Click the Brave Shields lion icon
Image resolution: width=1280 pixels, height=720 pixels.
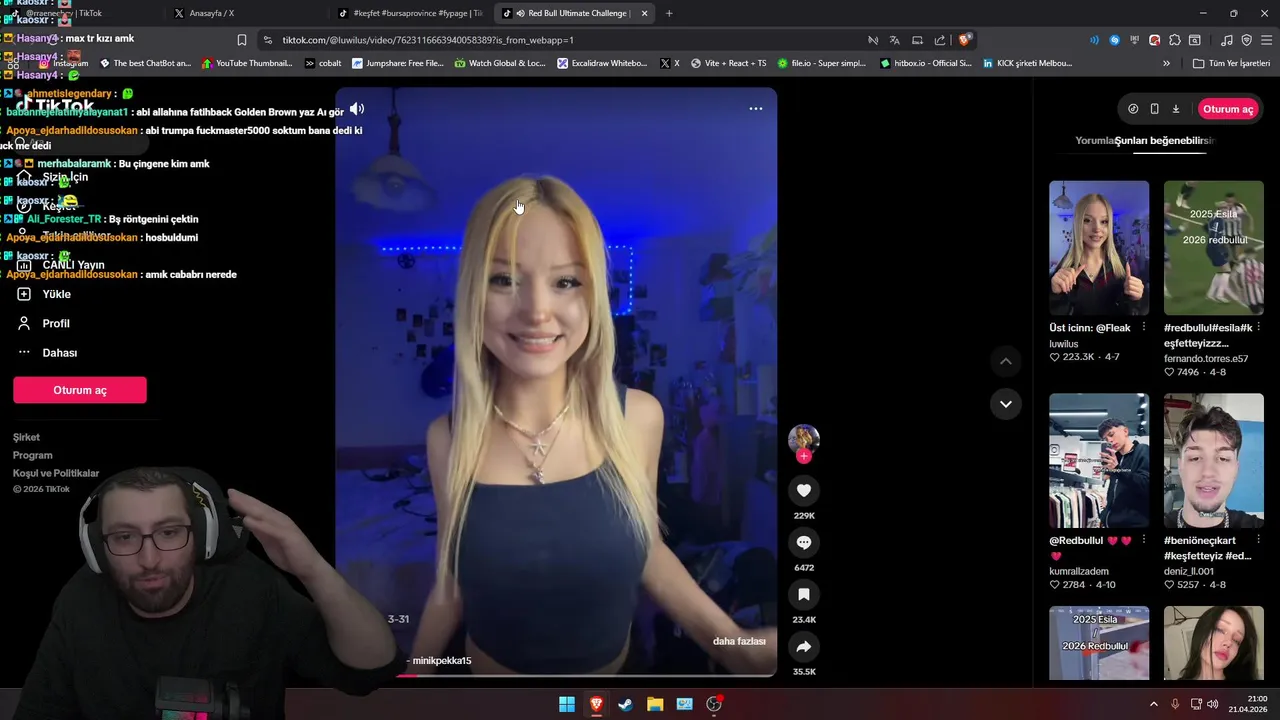coord(964,40)
